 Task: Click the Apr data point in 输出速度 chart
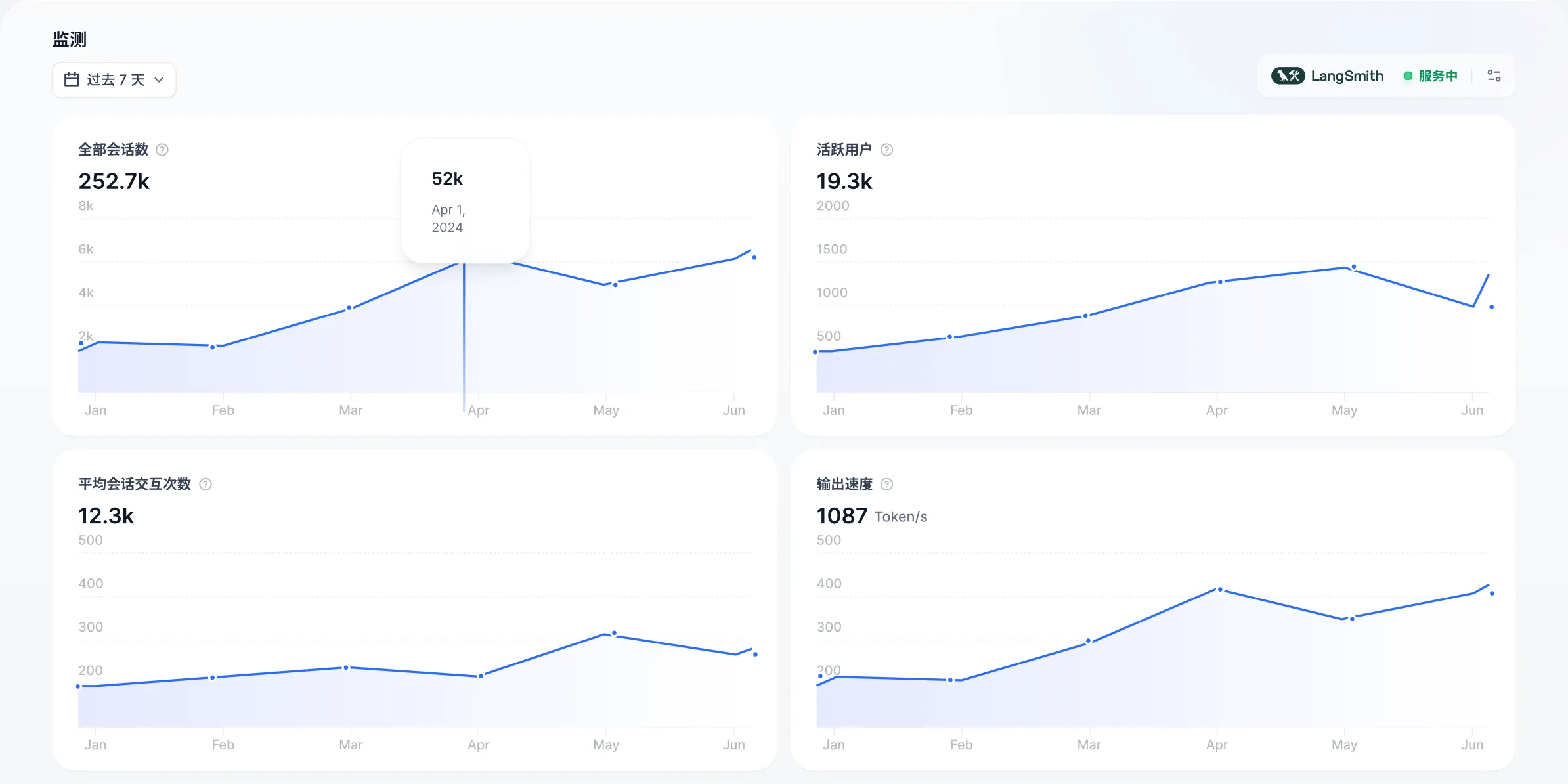click(1221, 590)
